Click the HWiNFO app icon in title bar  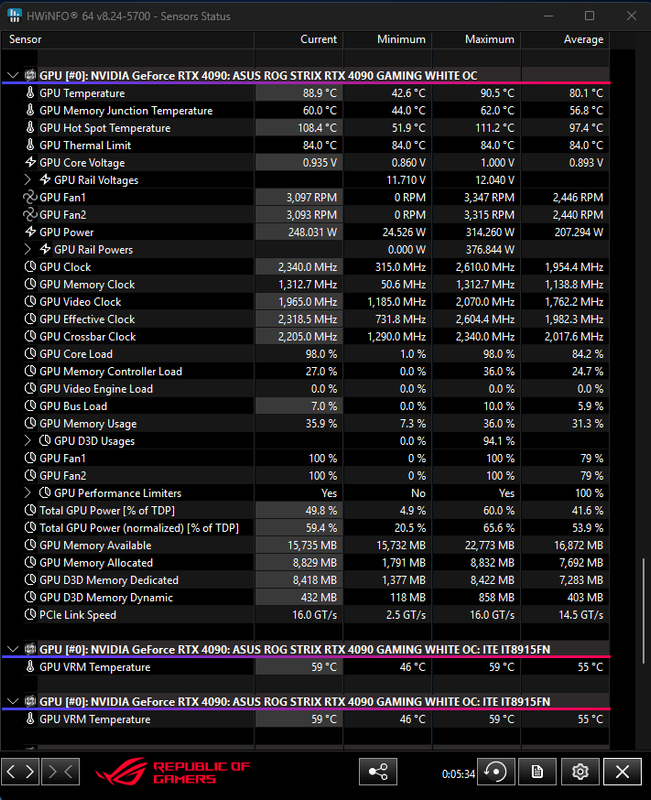pyautogui.click(x=14, y=15)
